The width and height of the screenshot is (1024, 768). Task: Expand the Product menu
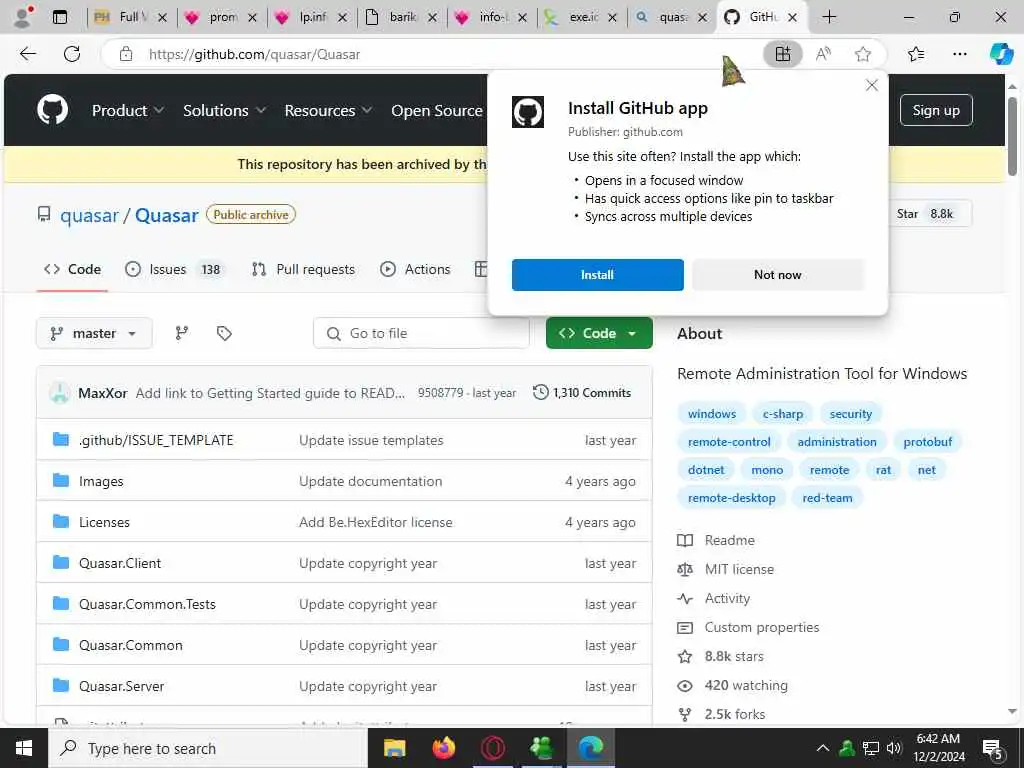click(x=127, y=110)
